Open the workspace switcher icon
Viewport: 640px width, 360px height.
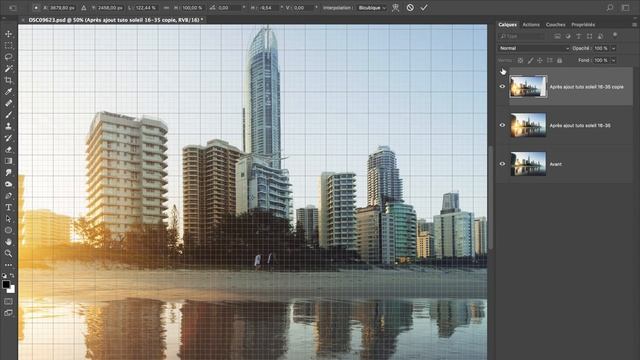(x=625, y=7)
